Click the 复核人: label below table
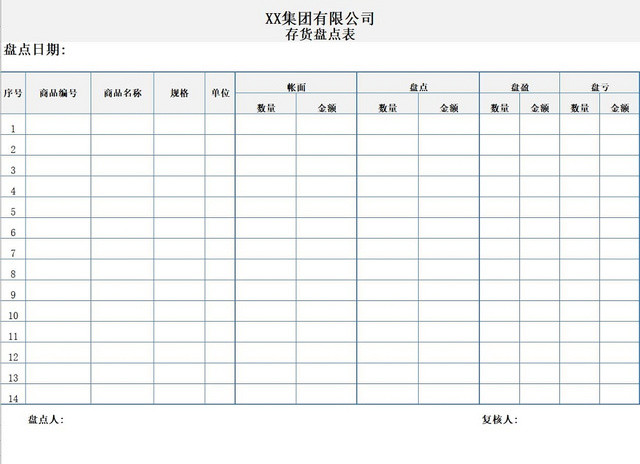Image resolution: width=640 pixels, height=464 pixels. pos(500,420)
